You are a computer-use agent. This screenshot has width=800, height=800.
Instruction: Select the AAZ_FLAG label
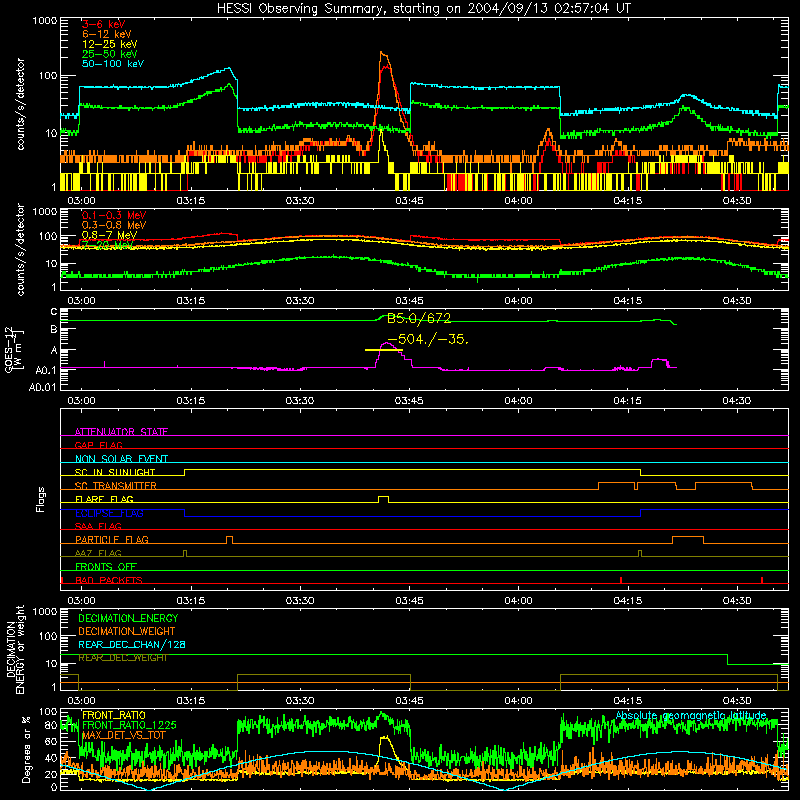click(x=98, y=553)
